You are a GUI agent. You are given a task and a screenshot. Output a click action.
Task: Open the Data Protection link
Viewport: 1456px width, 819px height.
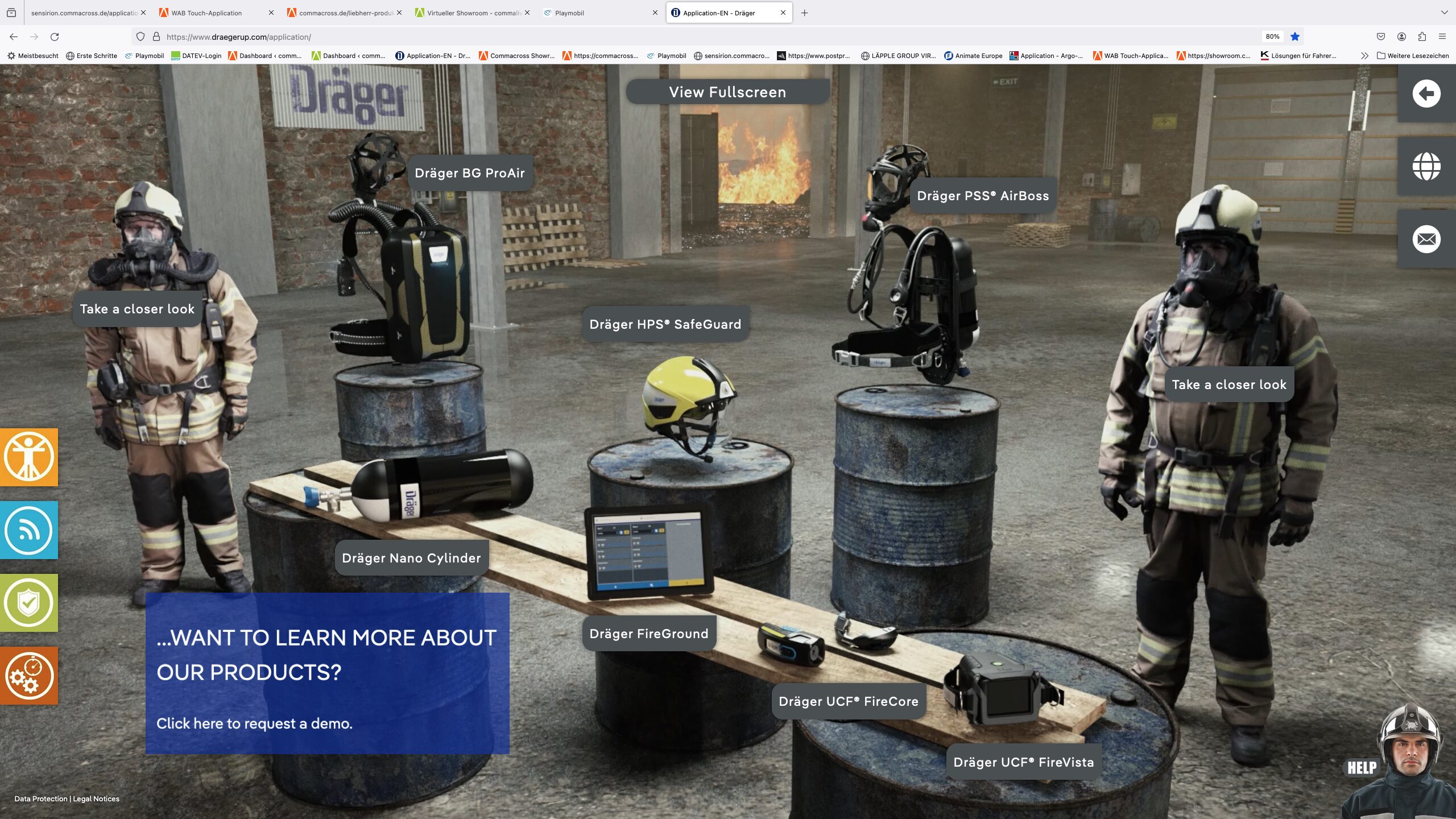[41, 799]
